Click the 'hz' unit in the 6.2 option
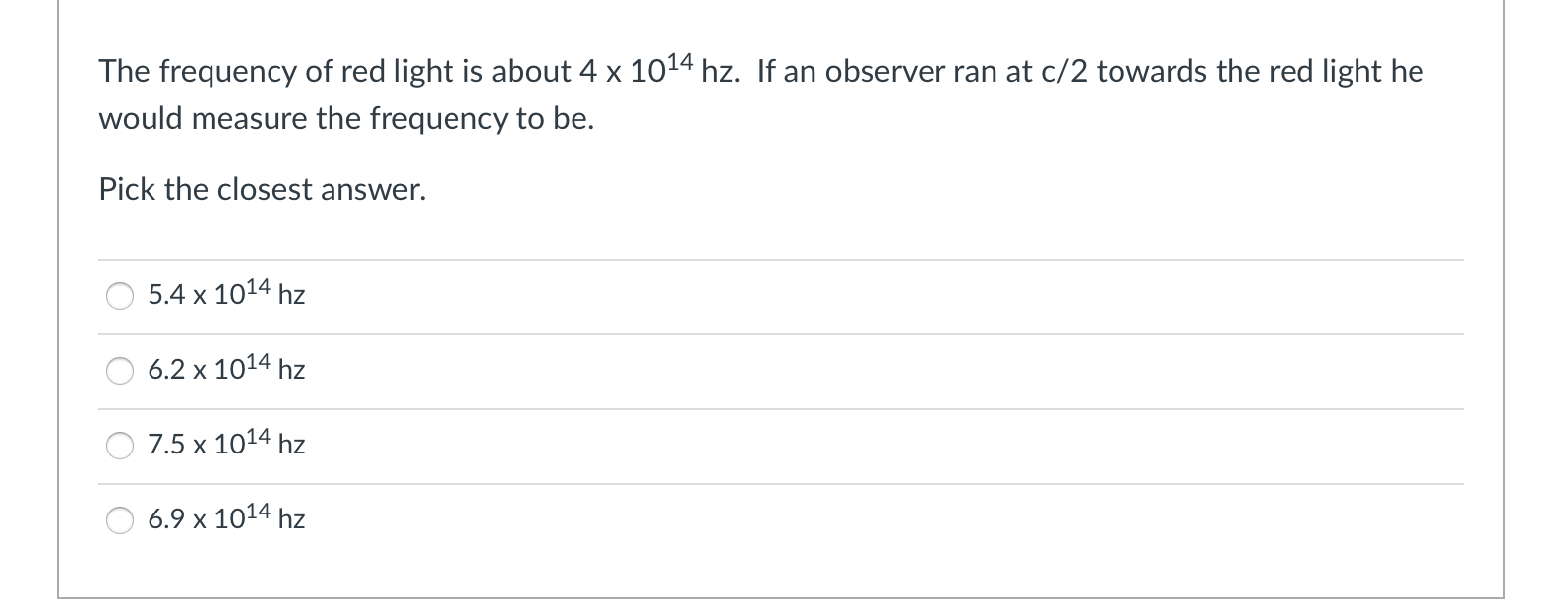This screenshot has width=1568, height=604. (292, 370)
